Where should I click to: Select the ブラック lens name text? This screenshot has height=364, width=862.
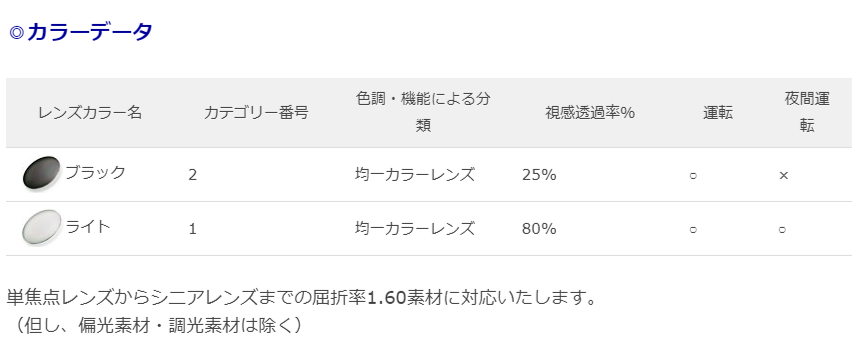96,172
